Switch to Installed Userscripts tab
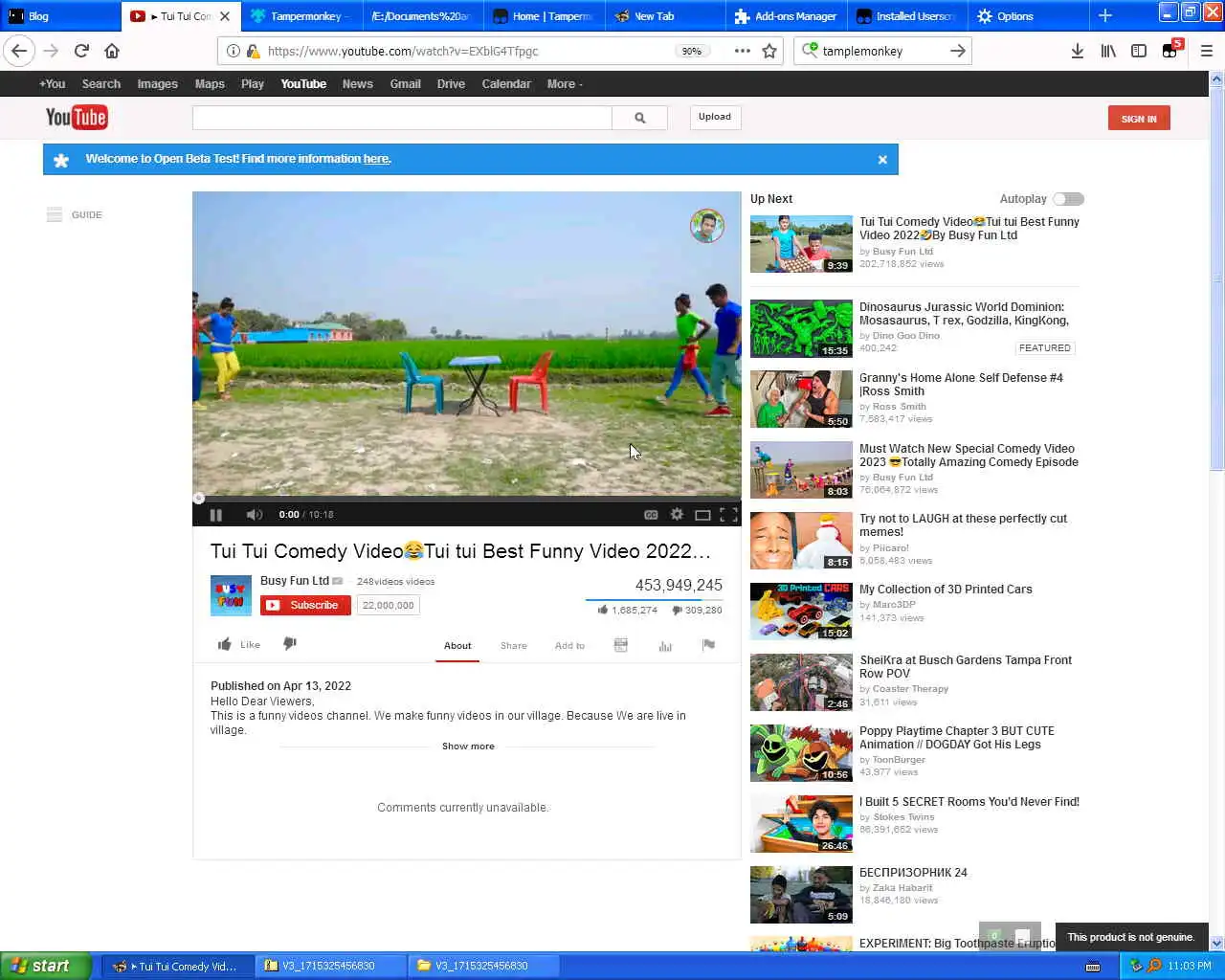Image resolution: width=1225 pixels, height=980 pixels. (x=907, y=16)
